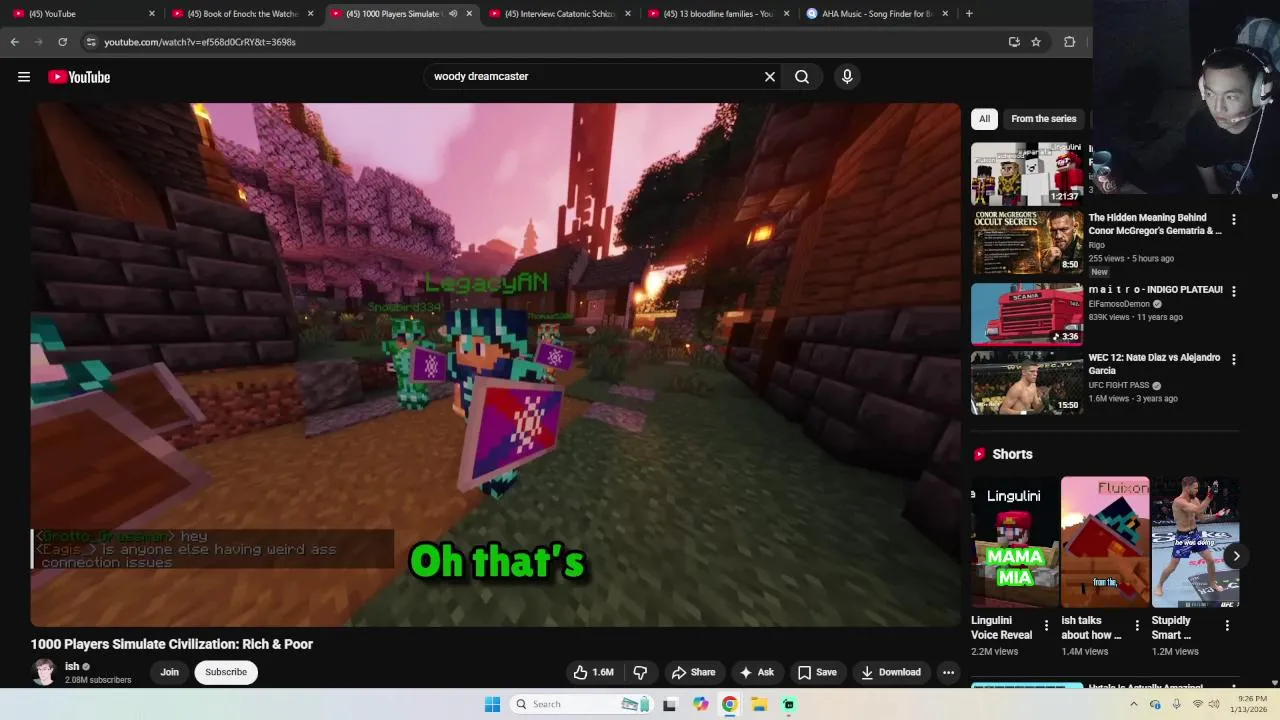The width and height of the screenshot is (1280, 720).
Task: Click the Join button
Action: (x=169, y=672)
